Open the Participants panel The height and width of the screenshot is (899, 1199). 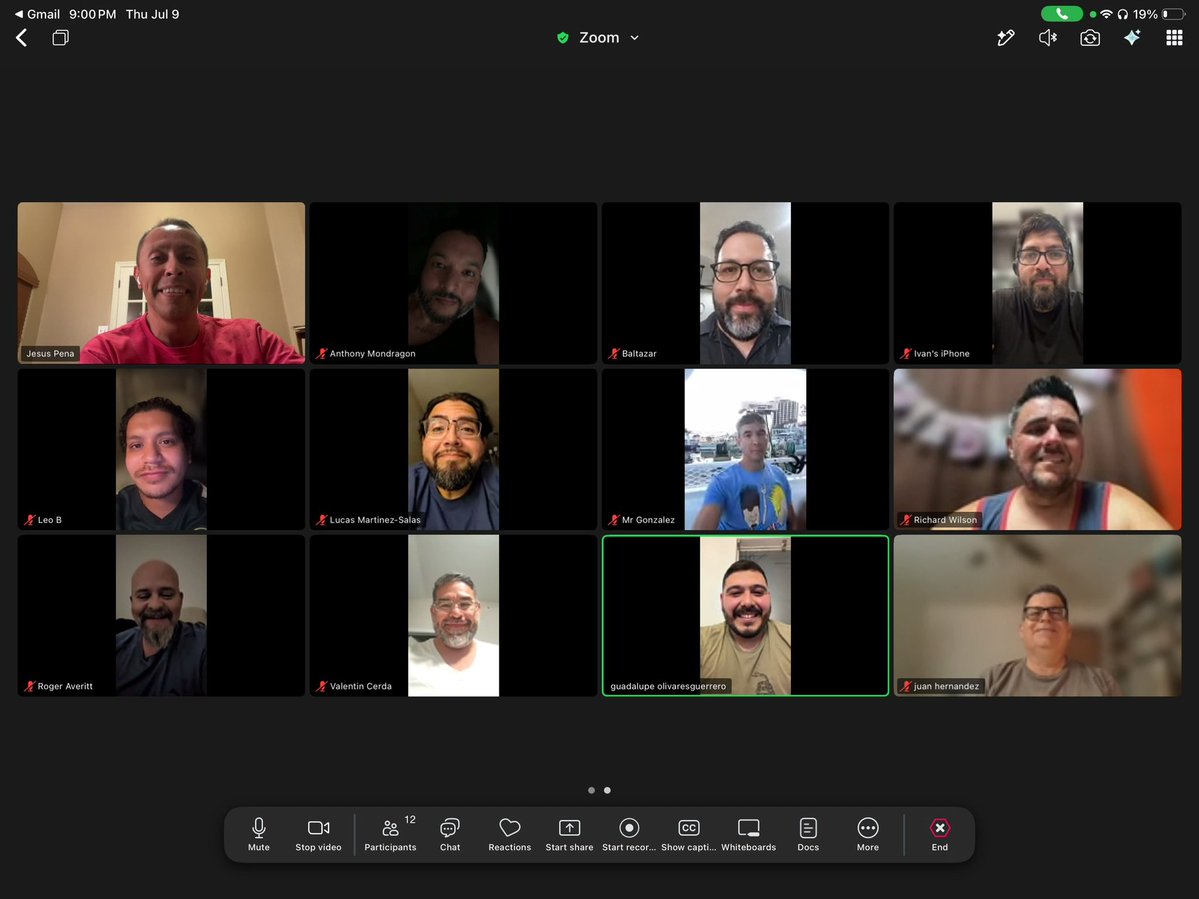coord(390,834)
